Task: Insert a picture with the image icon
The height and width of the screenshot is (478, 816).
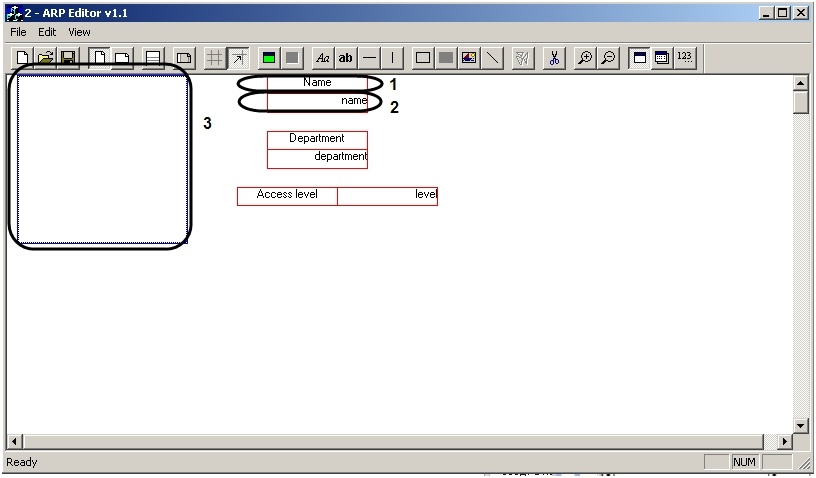Action: click(x=469, y=58)
